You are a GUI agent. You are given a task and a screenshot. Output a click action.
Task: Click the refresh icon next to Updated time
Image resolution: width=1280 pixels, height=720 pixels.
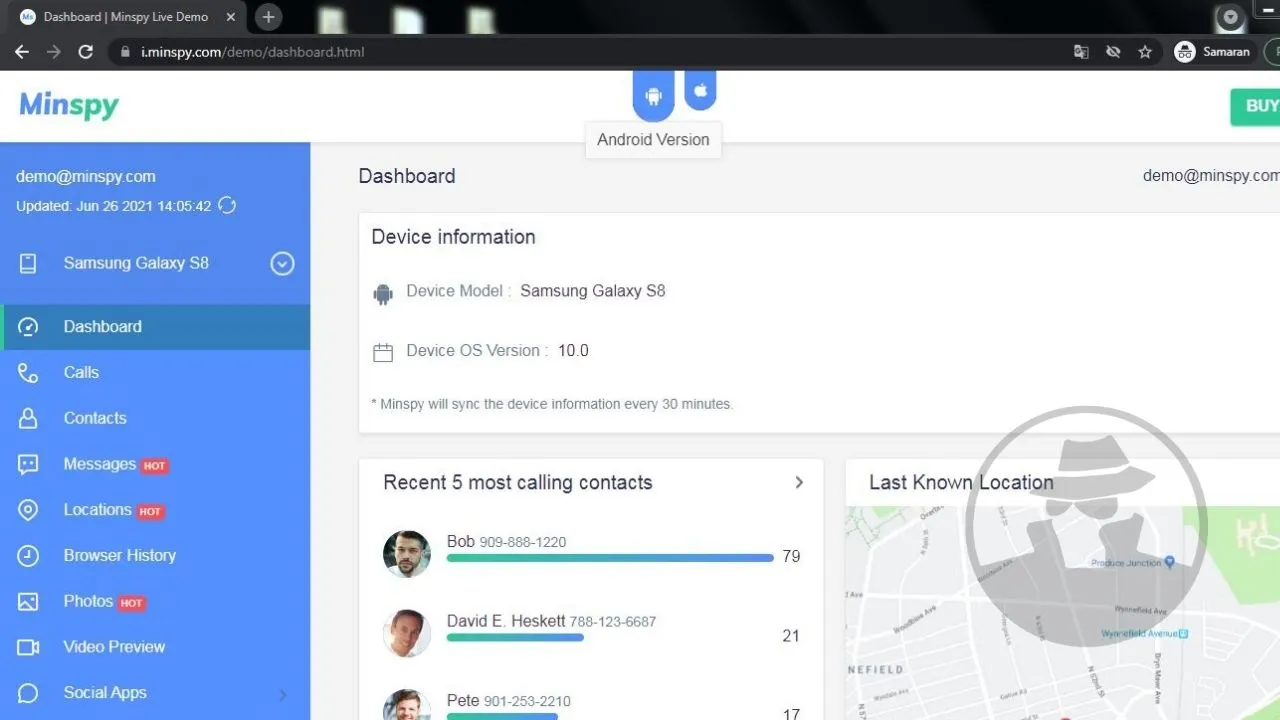(x=227, y=206)
